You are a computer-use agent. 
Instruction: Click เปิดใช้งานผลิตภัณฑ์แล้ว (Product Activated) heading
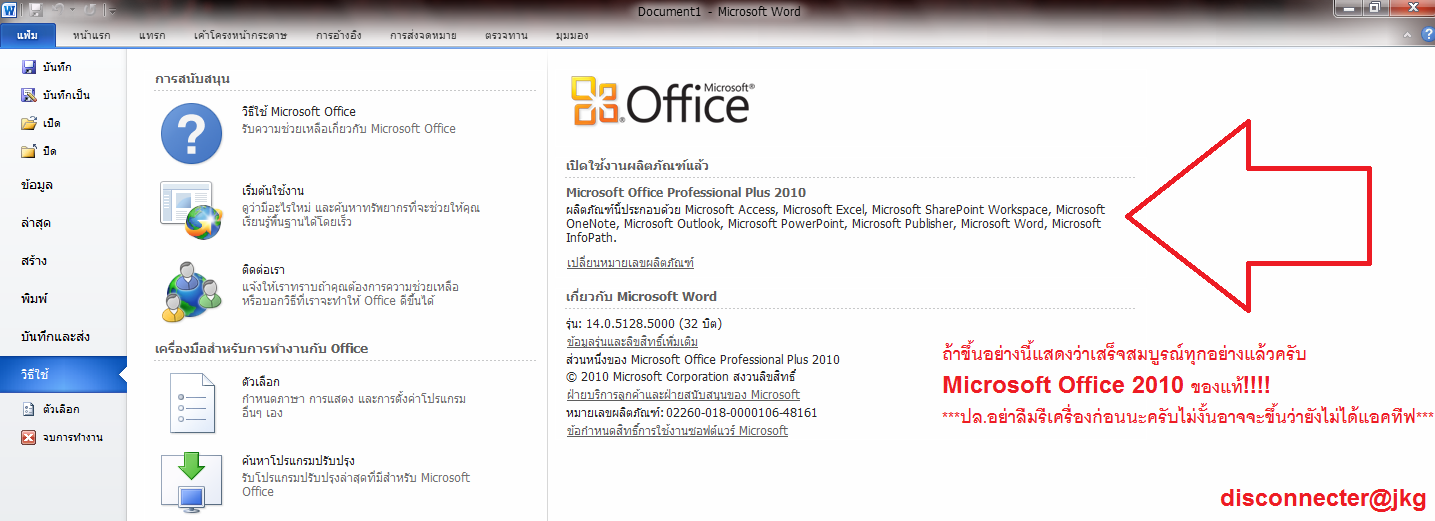click(x=638, y=166)
